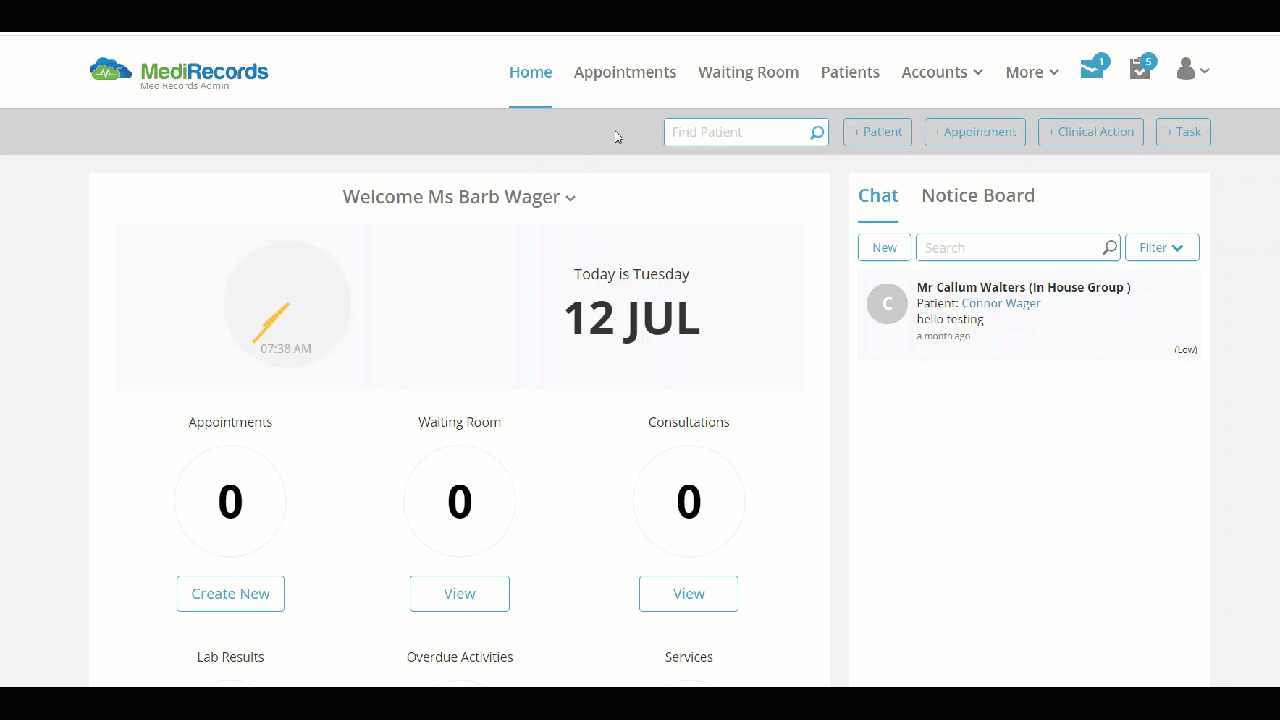This screenshot has width=1280, height=720.
Task: Switch to the Chat tab
Action: click(x=878, y=196)
